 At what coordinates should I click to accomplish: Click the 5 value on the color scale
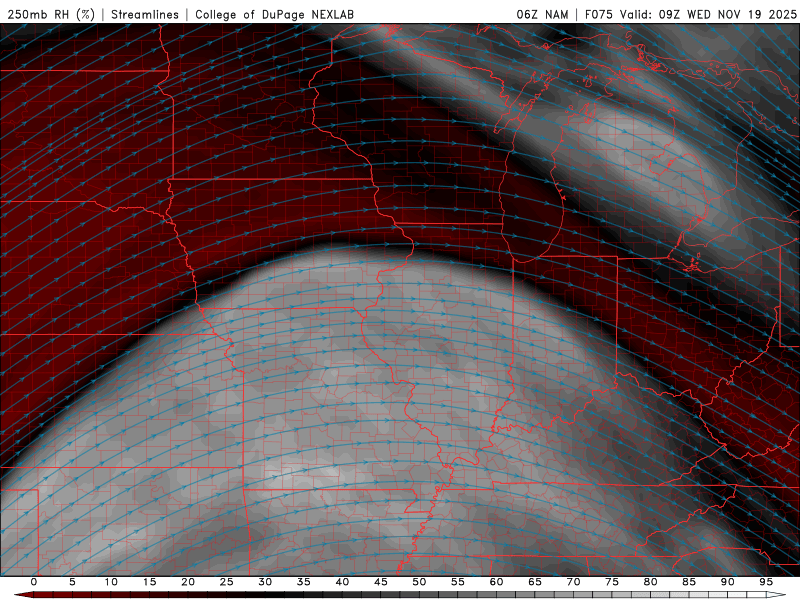tap(72, 582)
